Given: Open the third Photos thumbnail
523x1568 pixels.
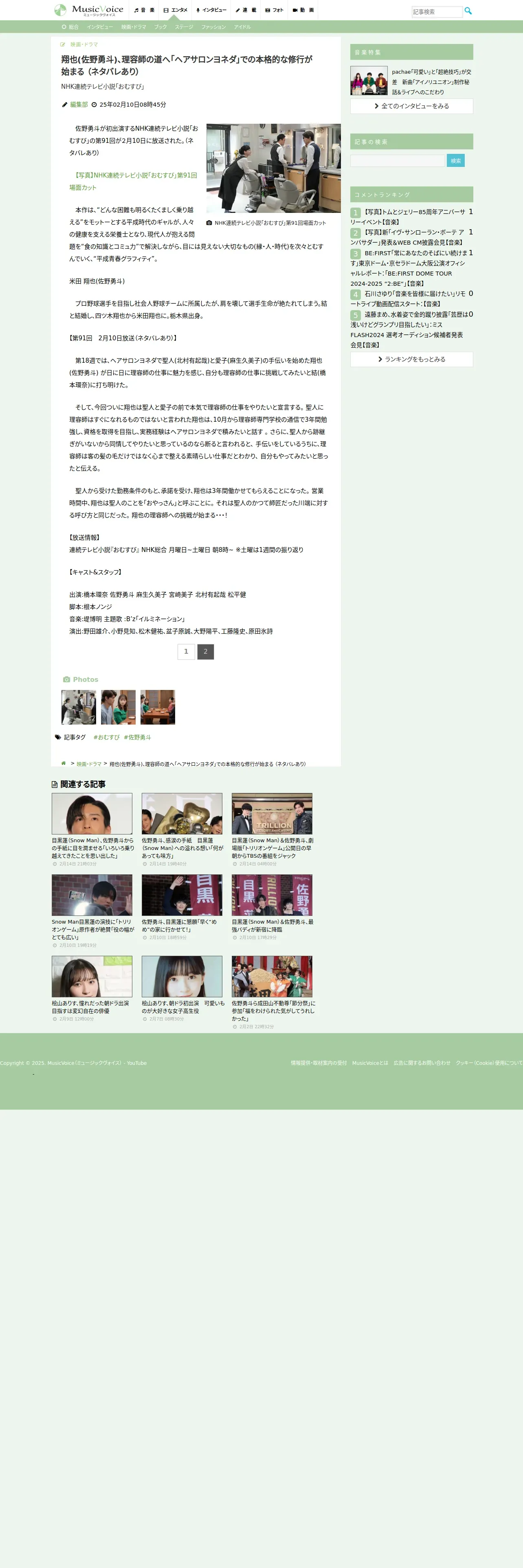Looking at the screenshot, I should [x=158, y=707].
